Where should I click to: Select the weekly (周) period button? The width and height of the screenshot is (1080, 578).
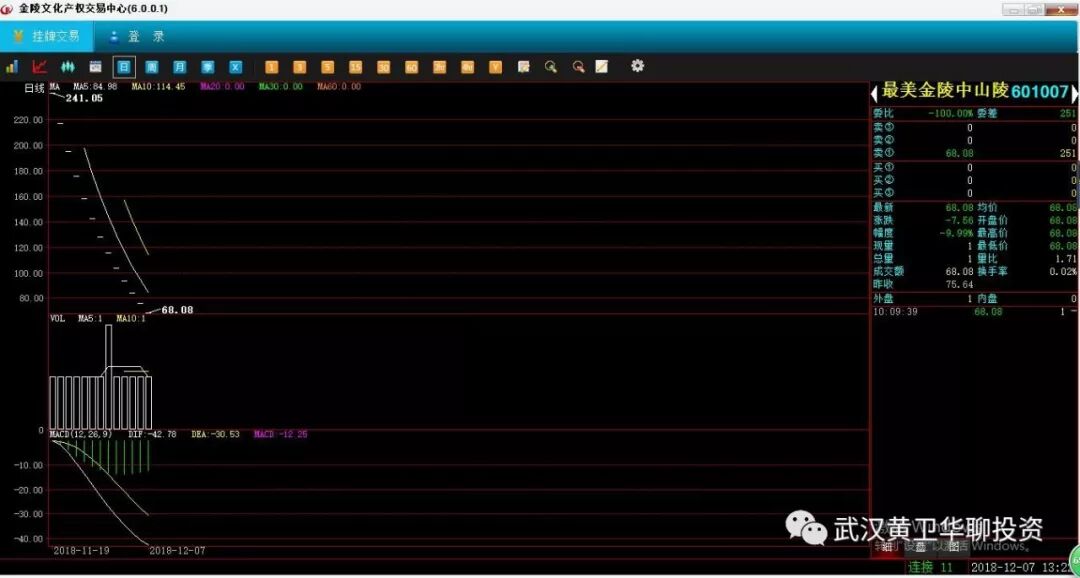click(x=152, y=67)
